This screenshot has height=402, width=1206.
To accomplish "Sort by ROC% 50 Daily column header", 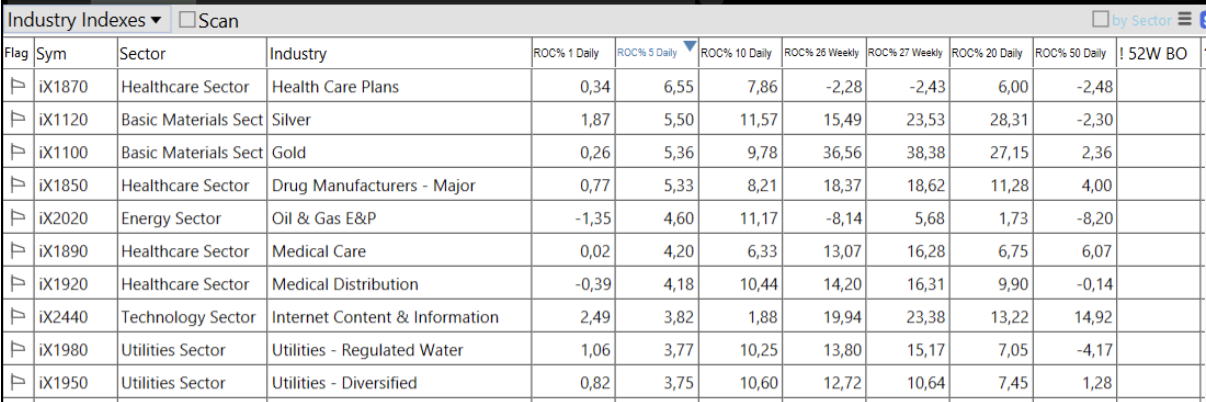I will point(1070,53).
